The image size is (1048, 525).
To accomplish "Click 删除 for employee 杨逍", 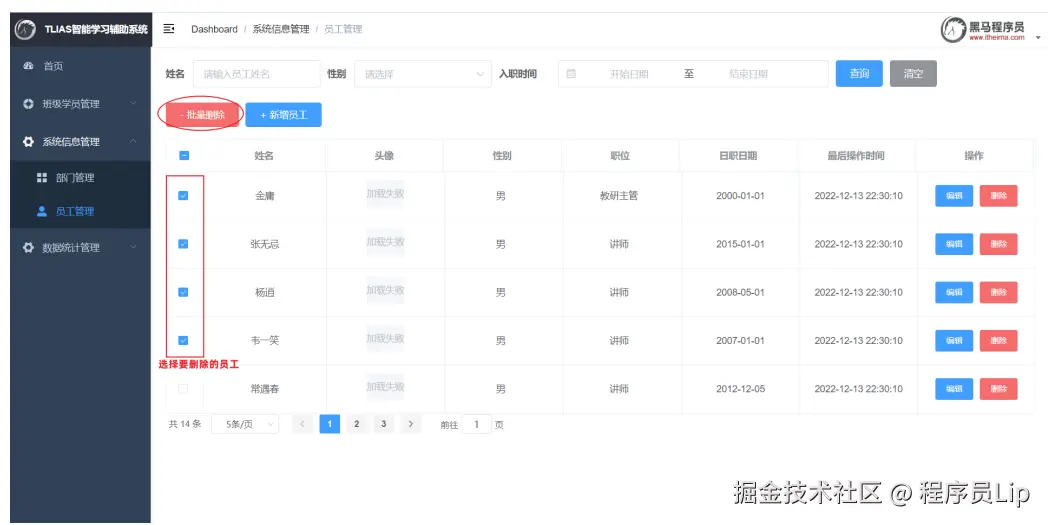I will [x=999, y=292].
